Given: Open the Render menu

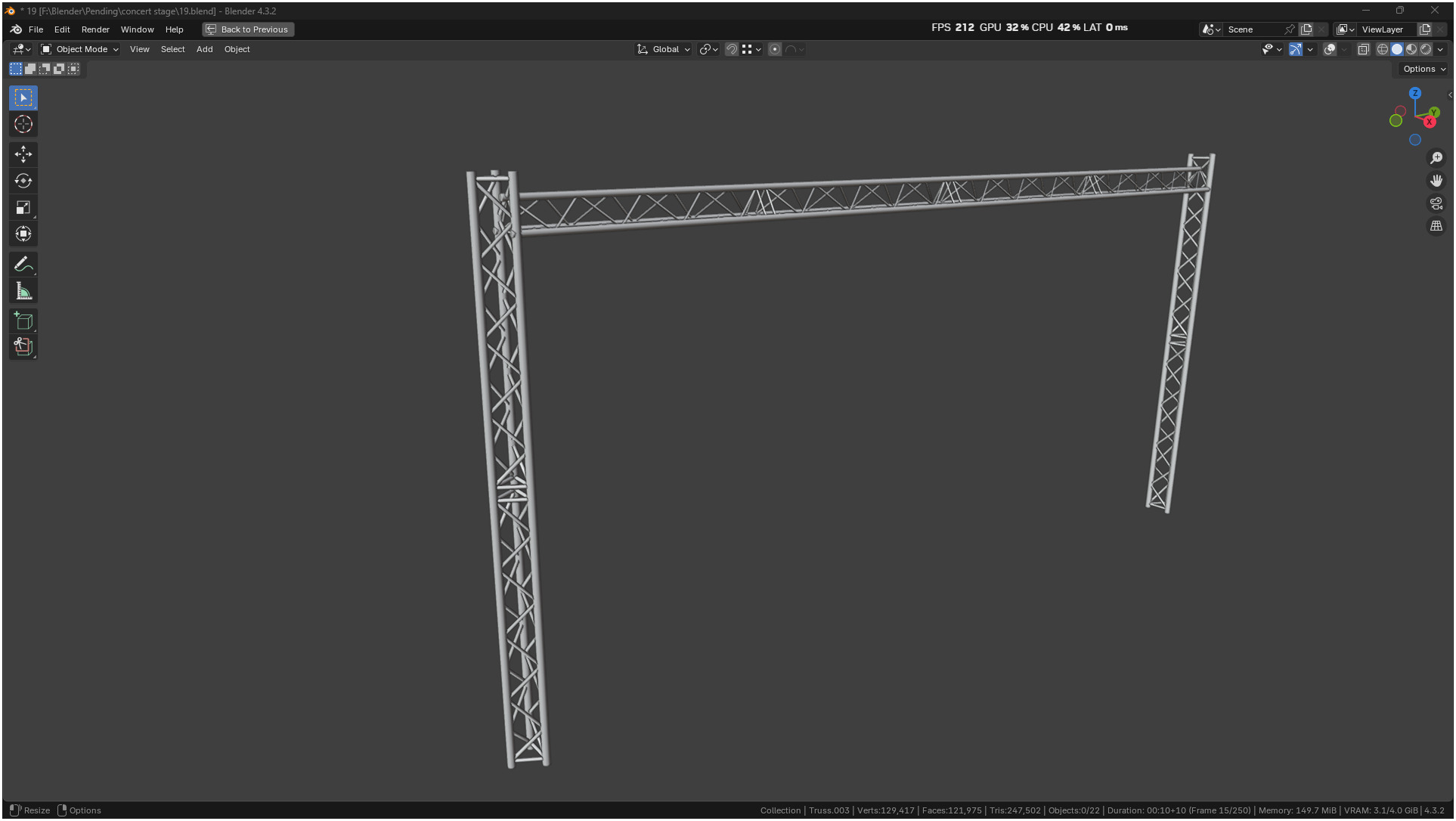Looking at the screenshot, I should pos(95,29).
